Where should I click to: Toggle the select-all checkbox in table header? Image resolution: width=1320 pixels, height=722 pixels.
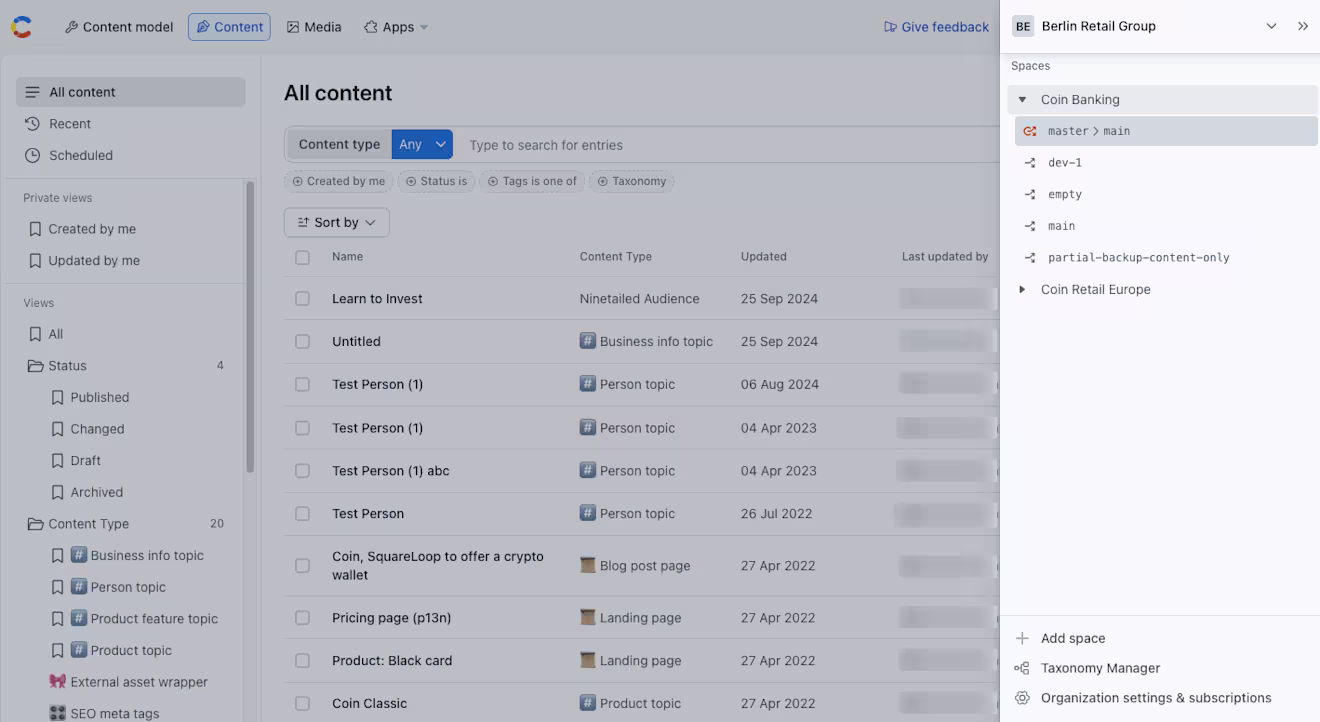302,257
